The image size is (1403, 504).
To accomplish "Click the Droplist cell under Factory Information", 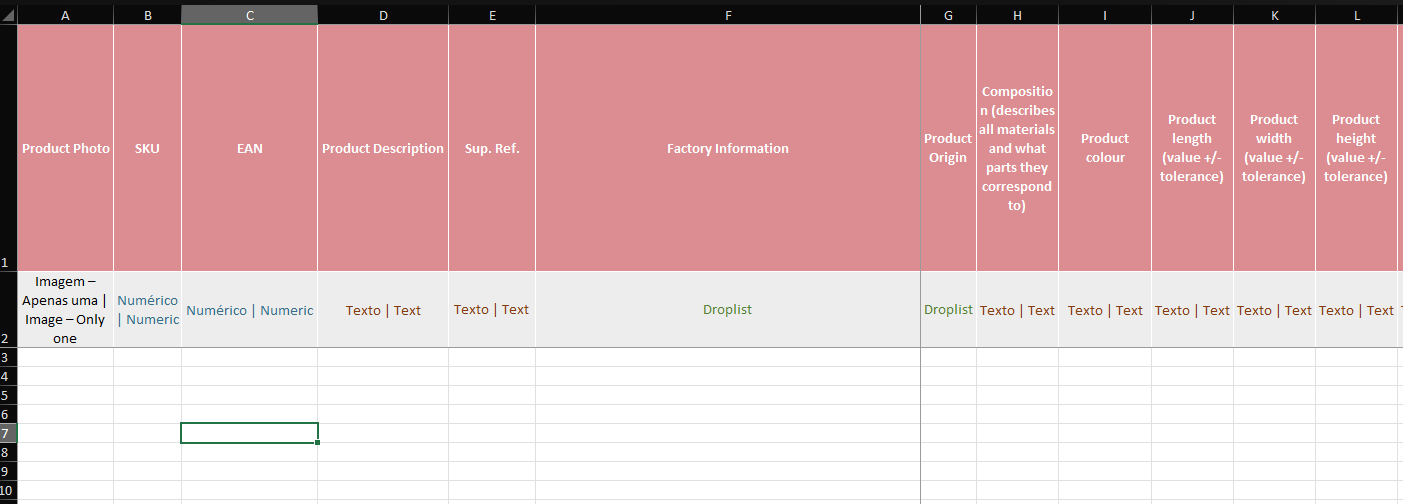I will tap(727, 310).
